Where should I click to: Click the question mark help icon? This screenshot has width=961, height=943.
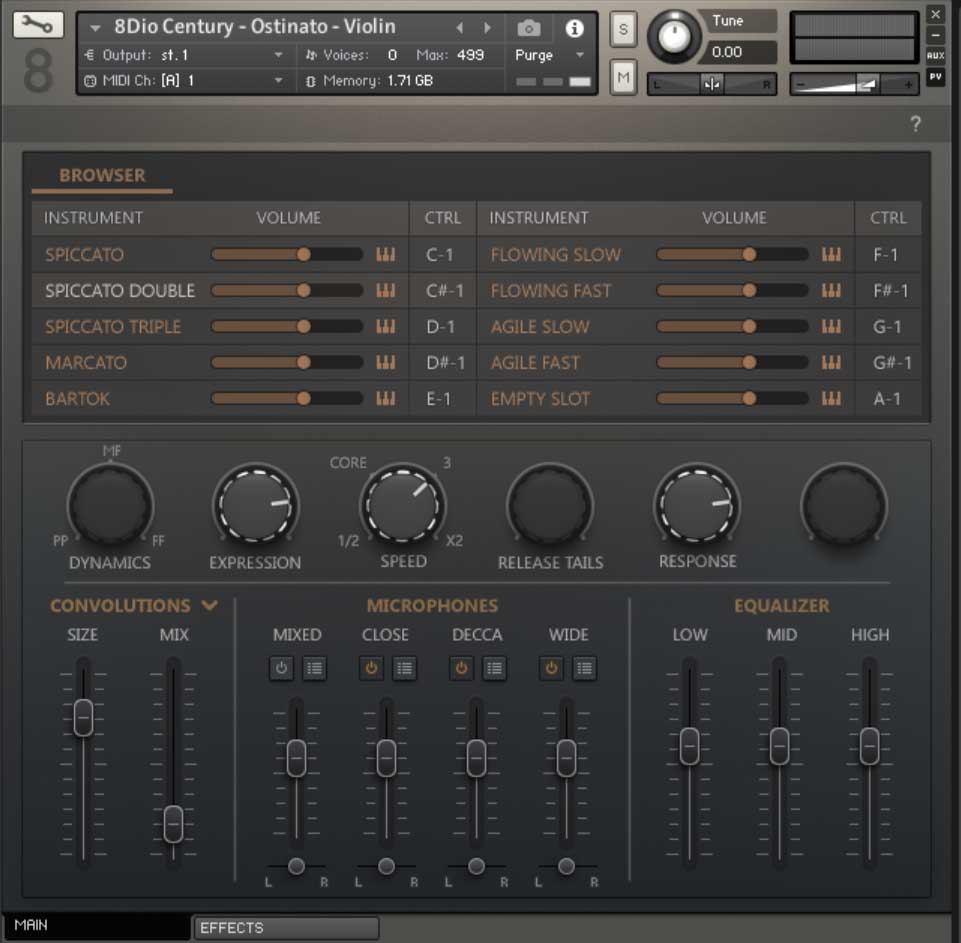coord(915,124)
